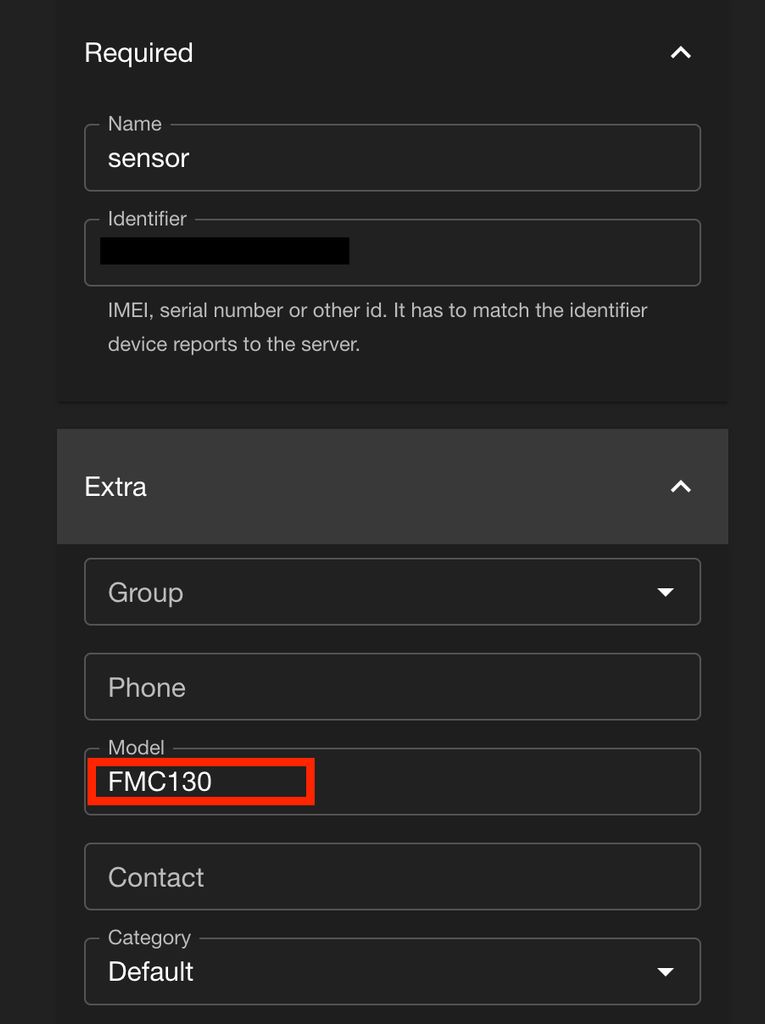Collapse the Extra section chevron
Viewport: 765px width, 1024px height.
[680, 487]
